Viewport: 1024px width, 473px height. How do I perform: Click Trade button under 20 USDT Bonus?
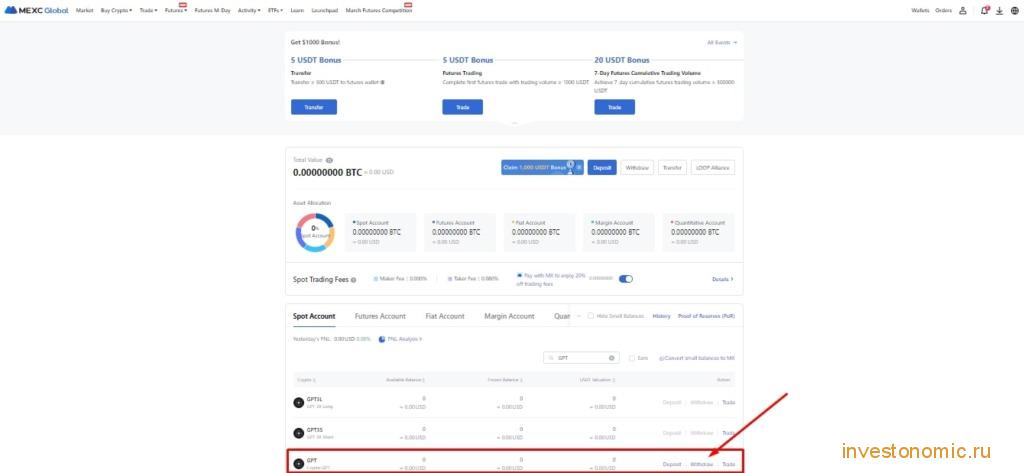[615, 107]
